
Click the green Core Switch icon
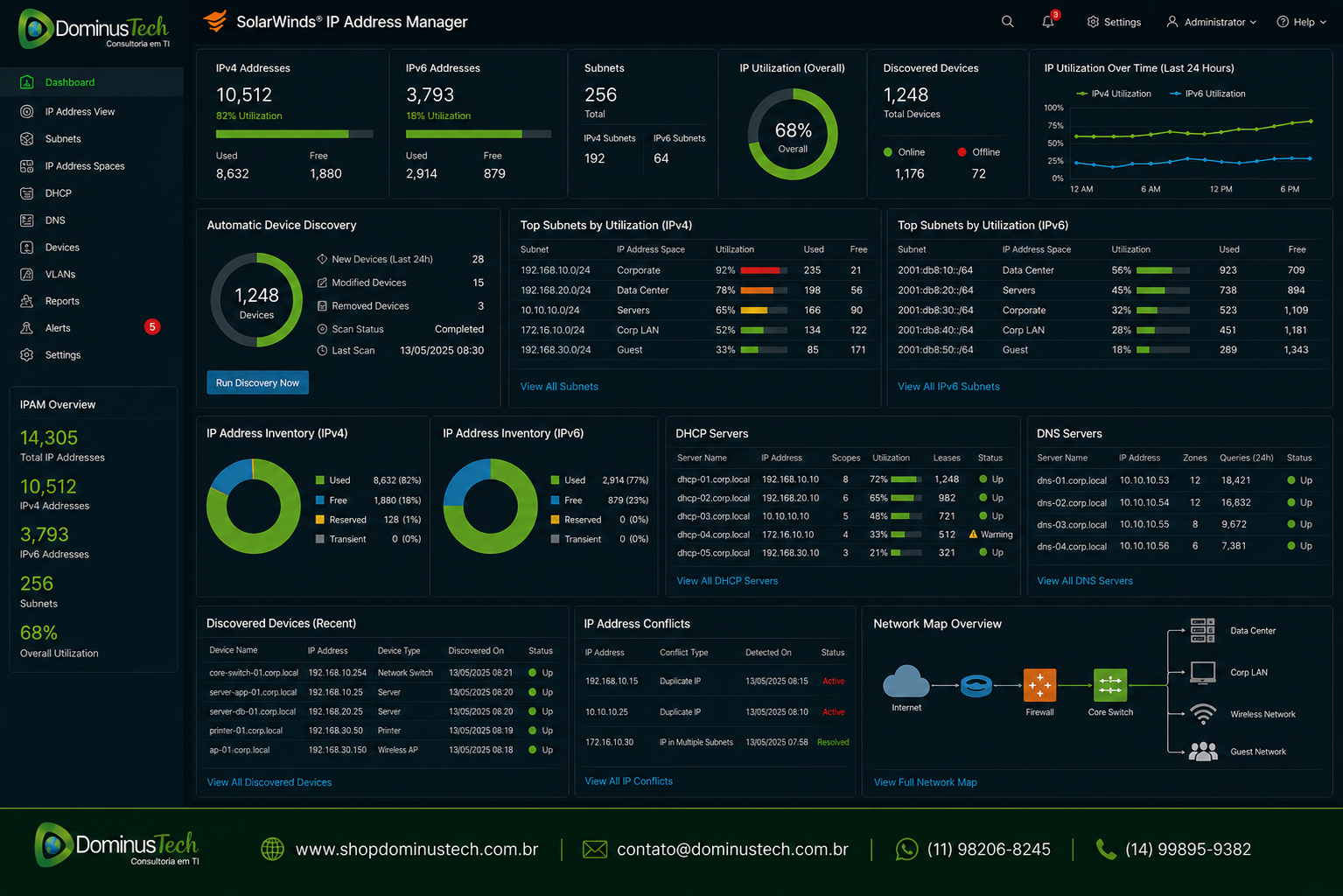[x=1110, y=685]
